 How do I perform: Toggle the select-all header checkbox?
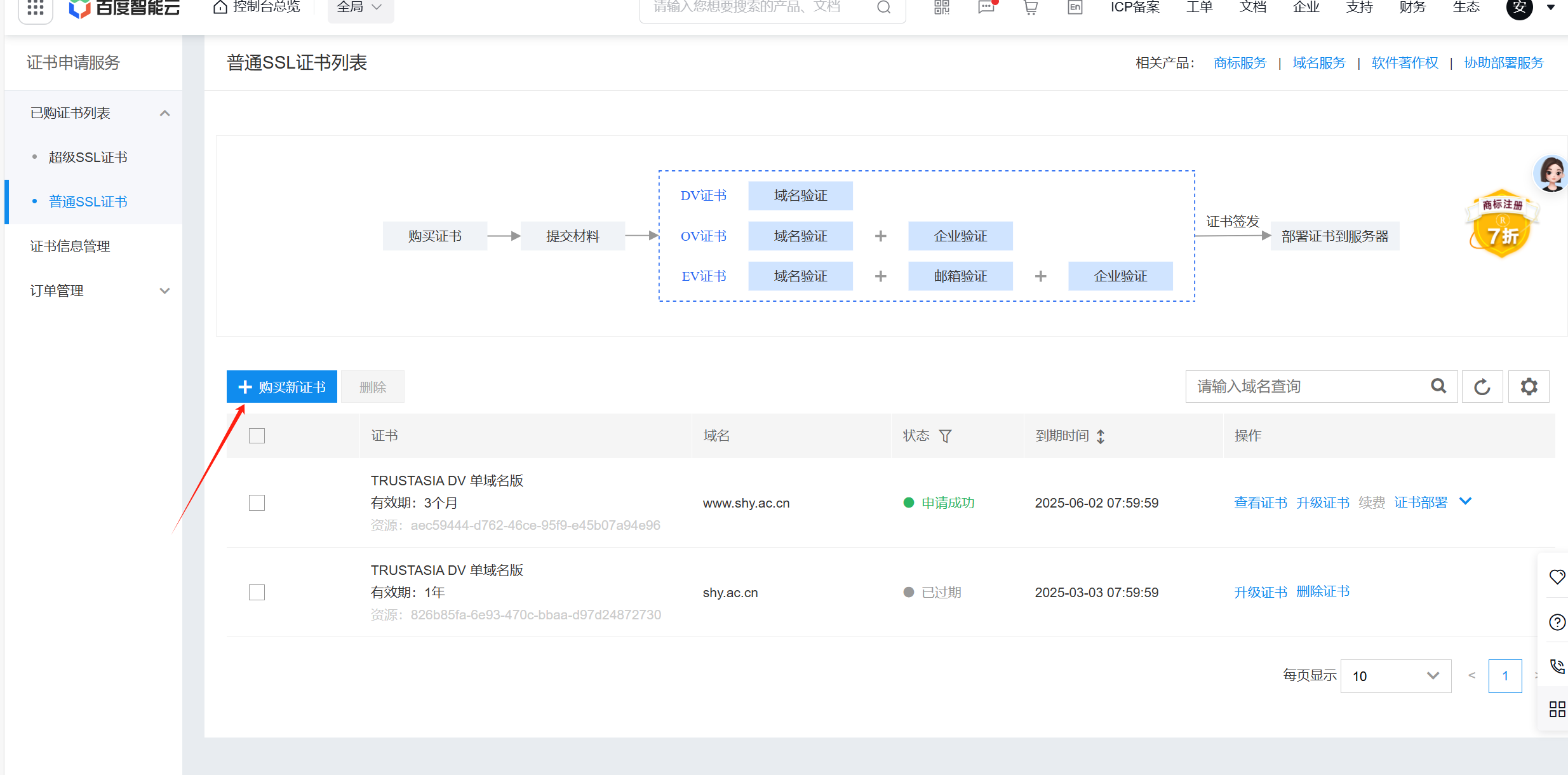click(257, 436)
